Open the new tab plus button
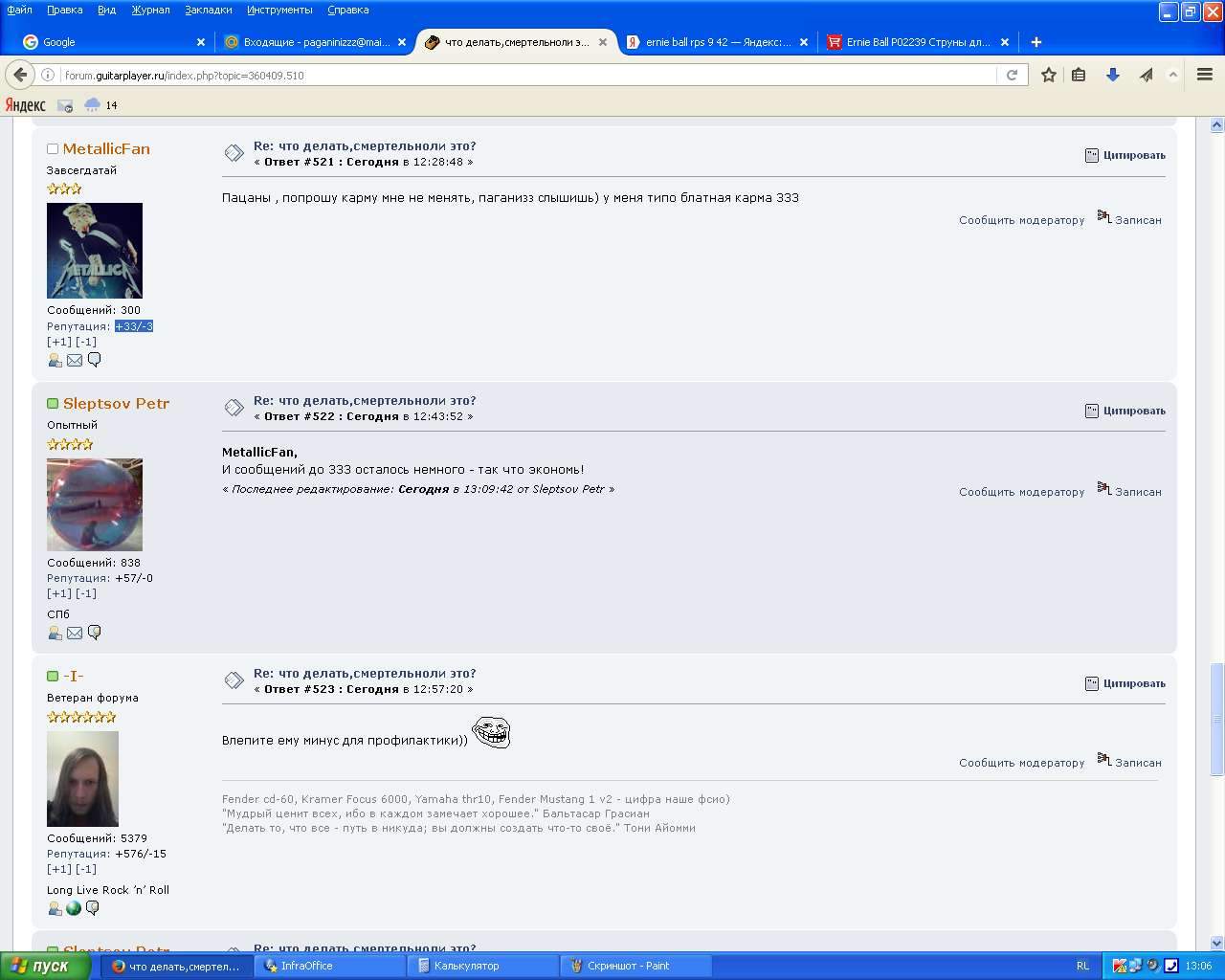Image resolution: width=1225 pixels, height=980 pixels. pos(1036,42)
